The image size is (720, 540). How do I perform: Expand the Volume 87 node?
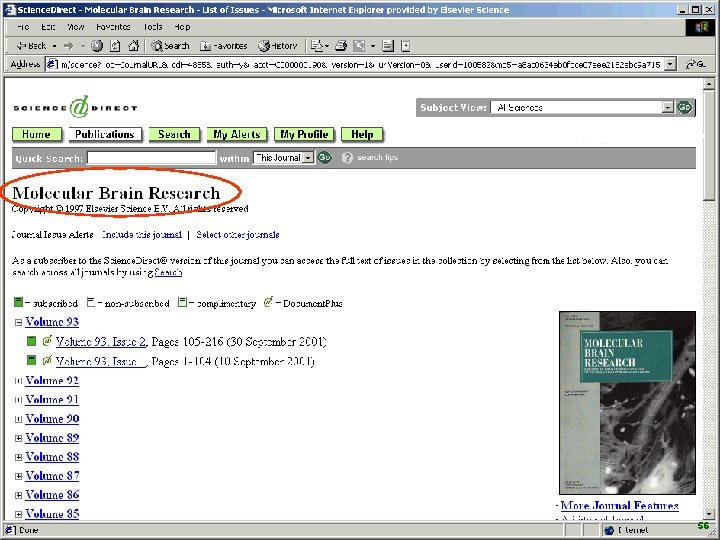tap(18, 476)
